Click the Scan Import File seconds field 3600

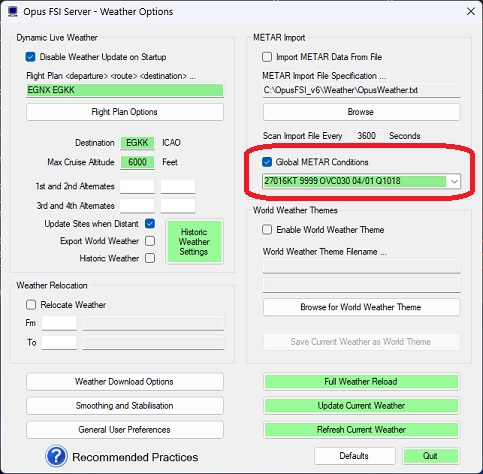(366, 136)
